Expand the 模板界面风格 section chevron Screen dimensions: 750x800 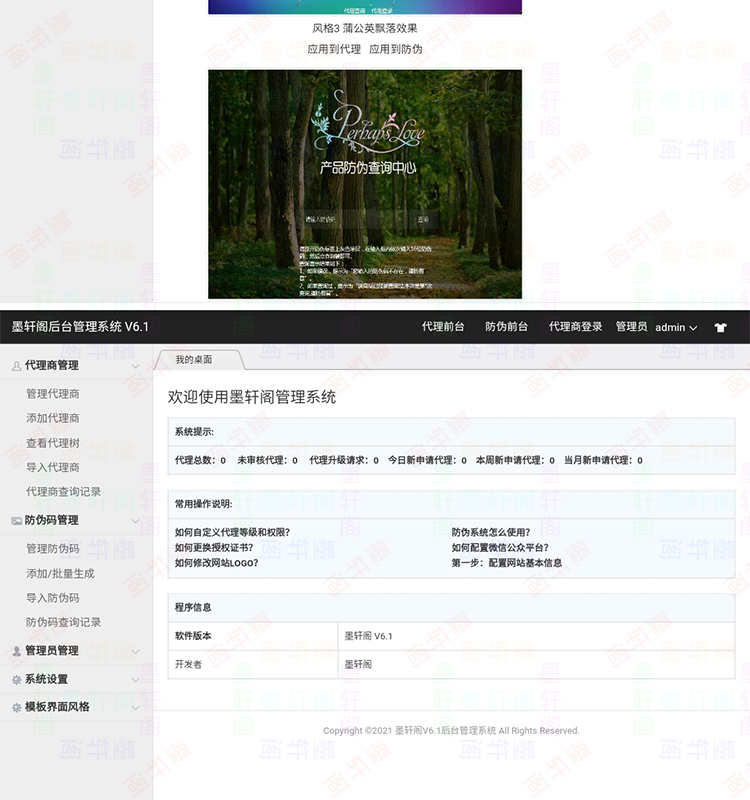pos(135,708)
